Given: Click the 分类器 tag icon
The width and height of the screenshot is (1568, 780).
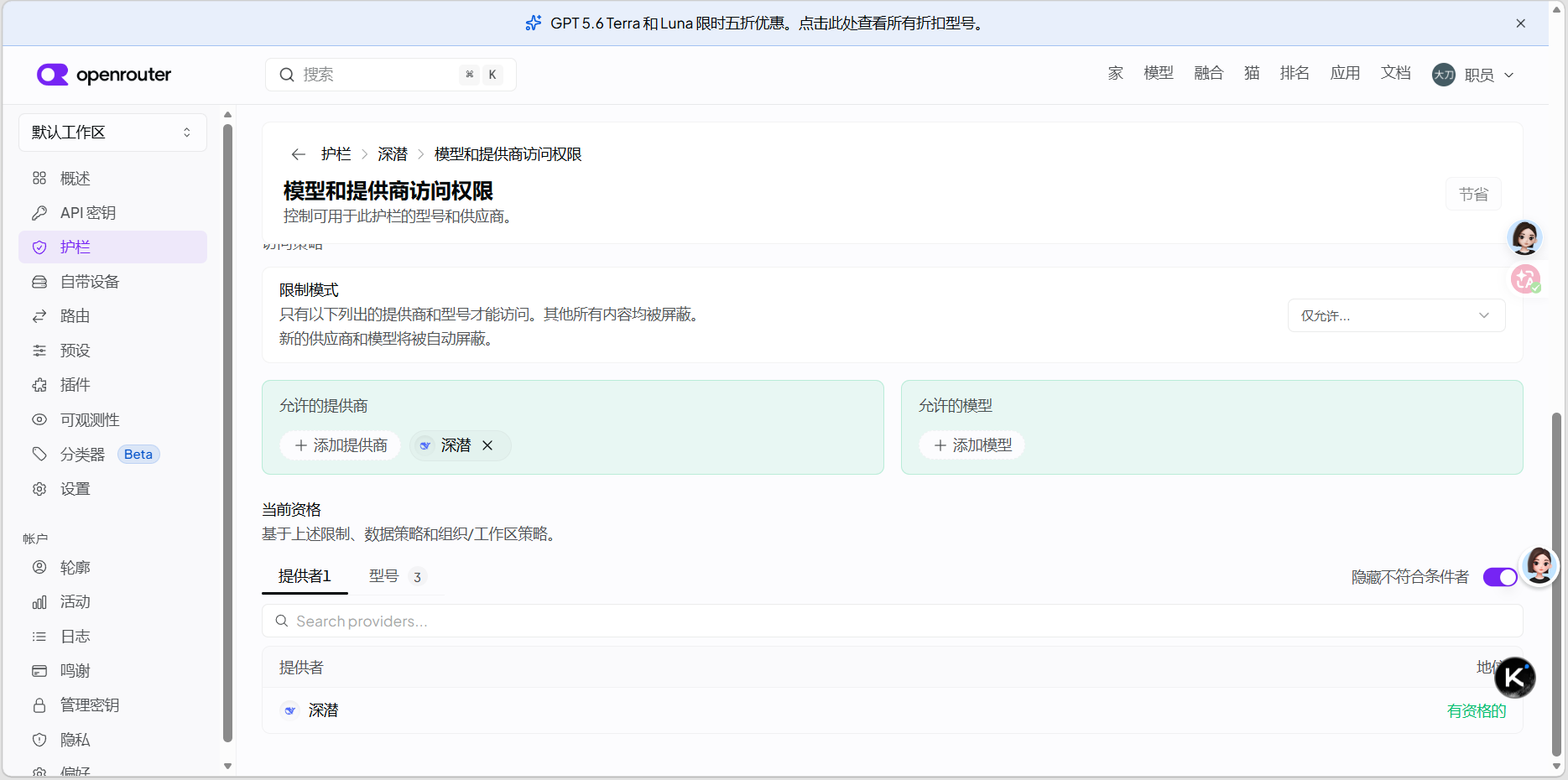Looking at the screenshot, I should click(39, 454).
